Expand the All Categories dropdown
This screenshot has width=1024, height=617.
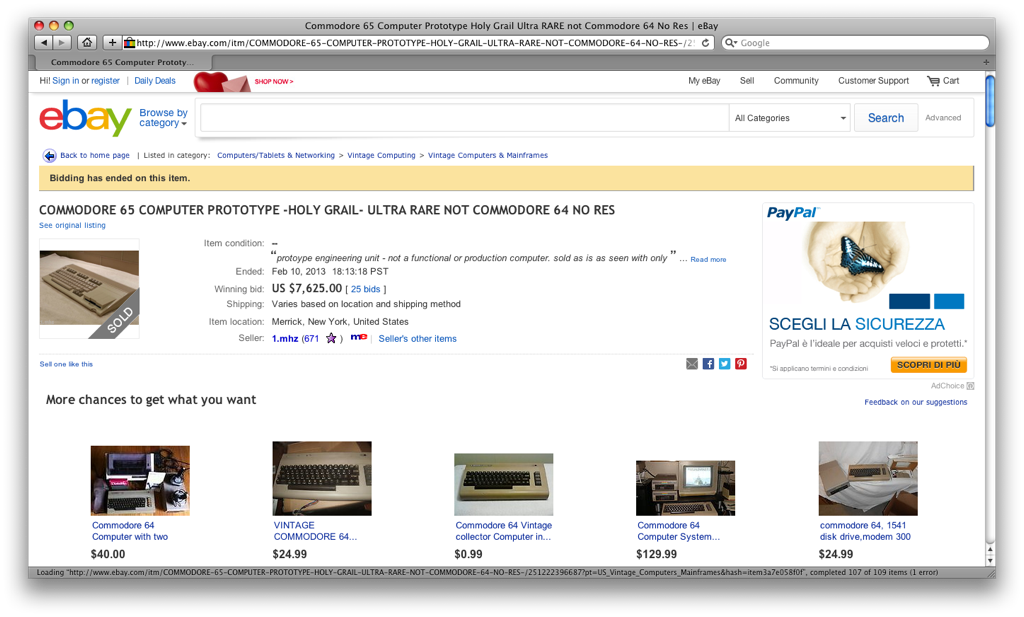790,118
